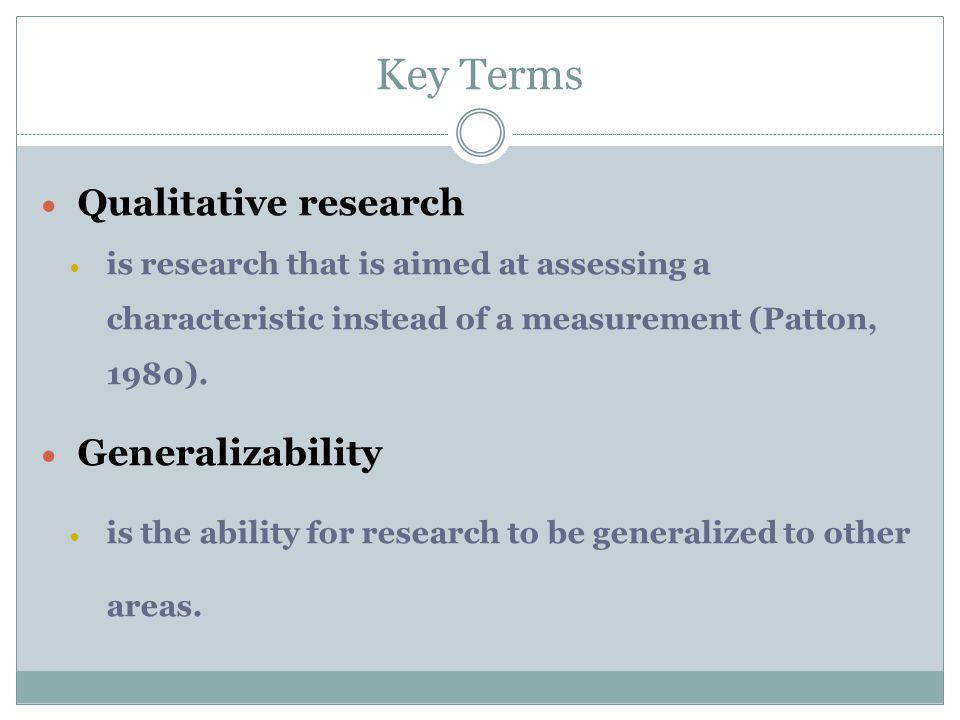Select the 'Qualitative research' heading
960x720 pixels.
(271, 203)
